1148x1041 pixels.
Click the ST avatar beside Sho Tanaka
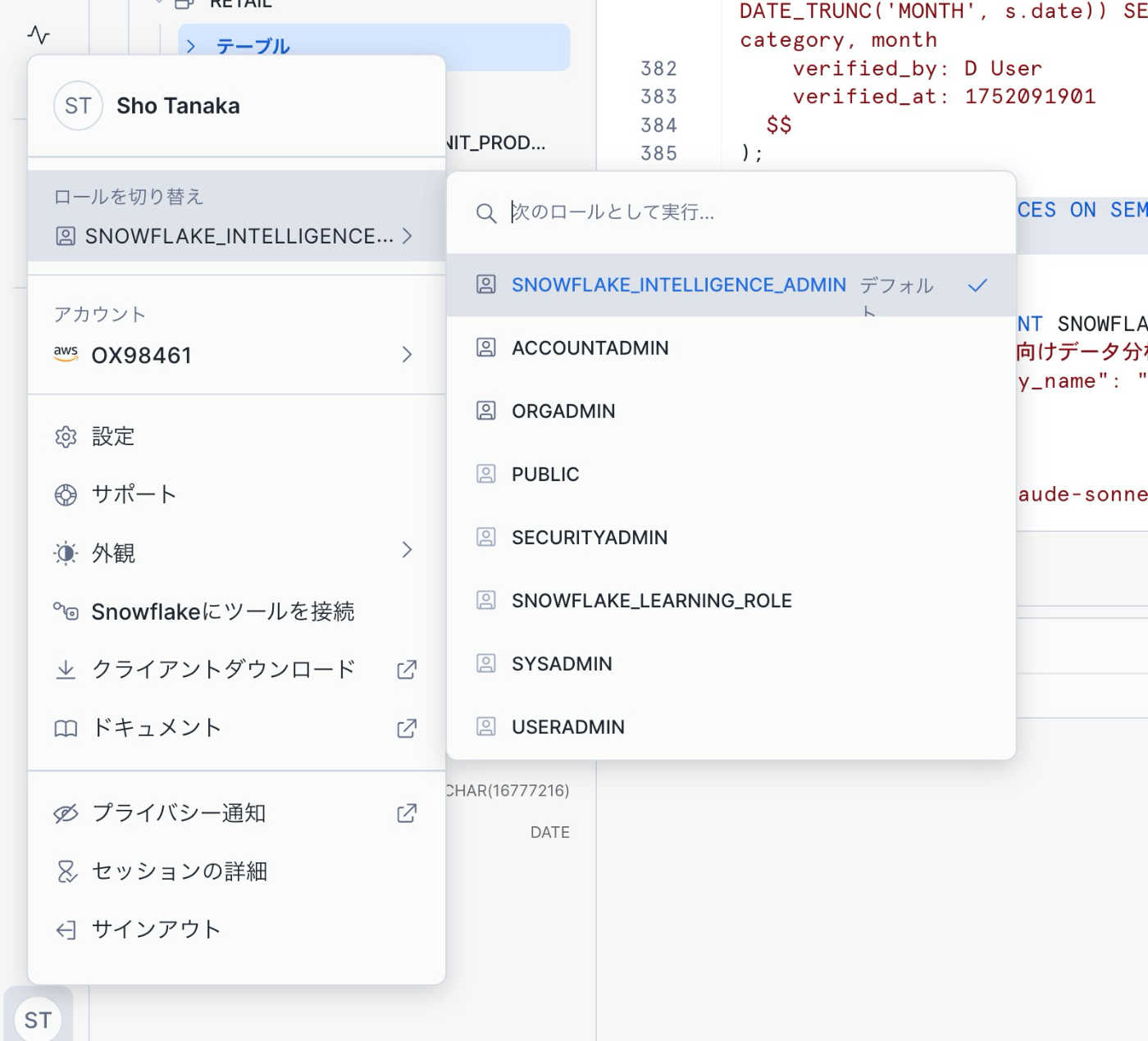click(78, 106)
